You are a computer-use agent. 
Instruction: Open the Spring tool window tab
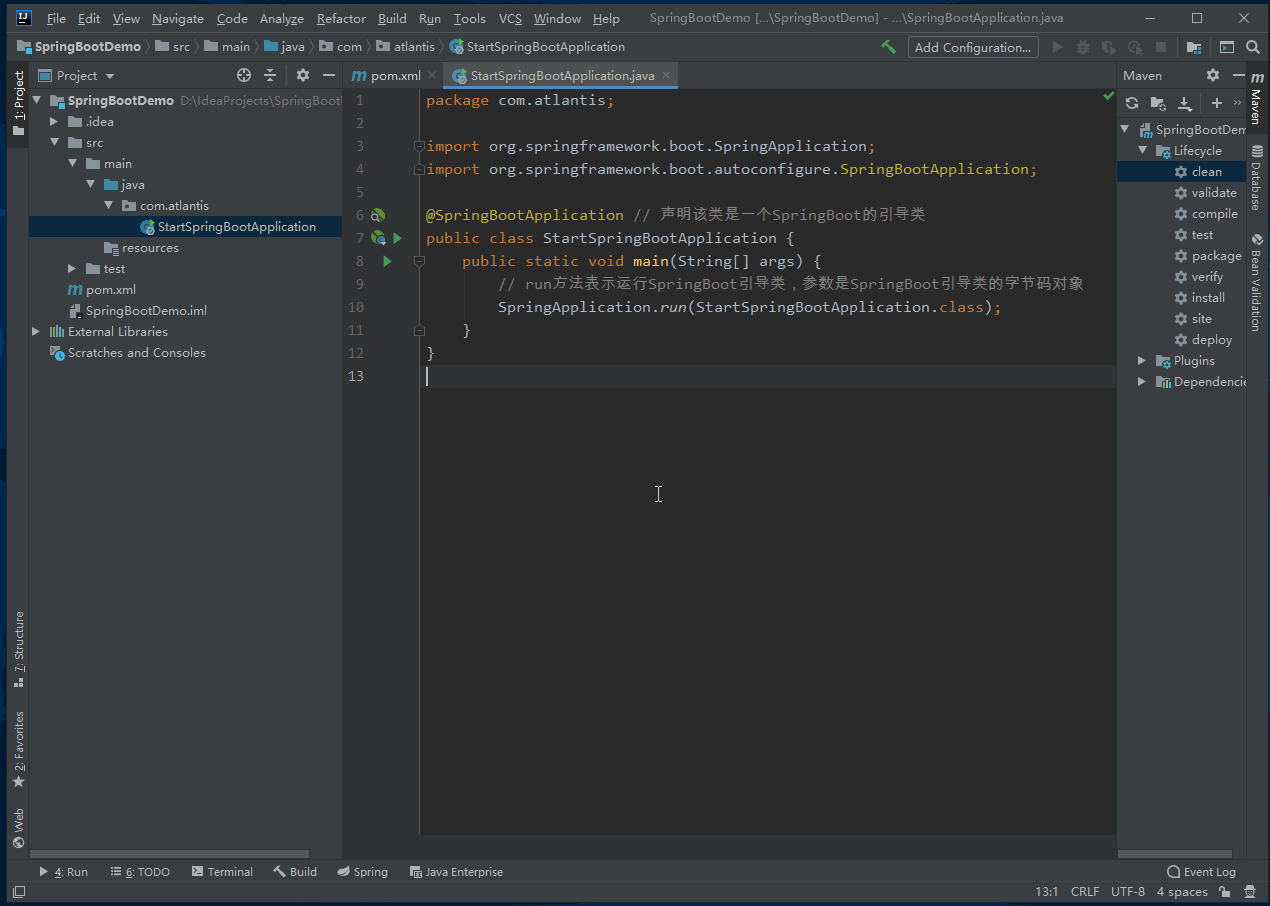click(362, 872)
